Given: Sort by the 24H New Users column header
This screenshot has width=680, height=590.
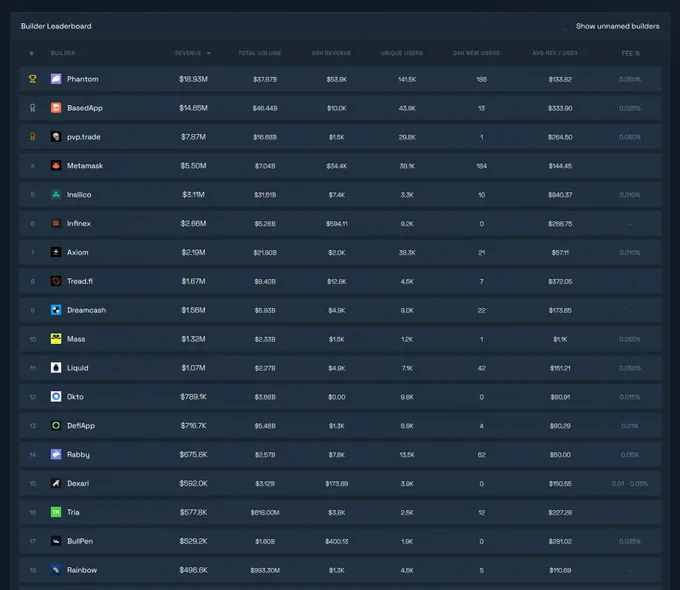Looking at the screenshot, I should [x=480, y=53].
